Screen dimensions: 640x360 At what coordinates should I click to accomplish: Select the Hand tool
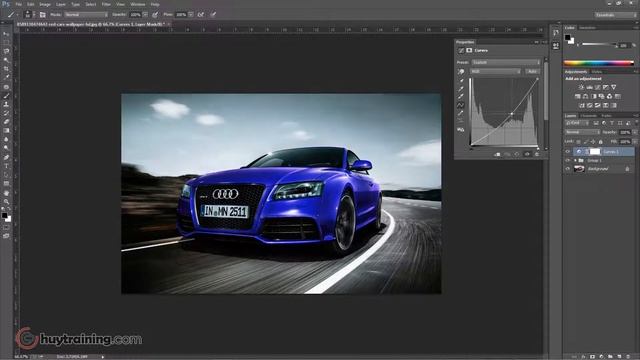coord(6,193)
